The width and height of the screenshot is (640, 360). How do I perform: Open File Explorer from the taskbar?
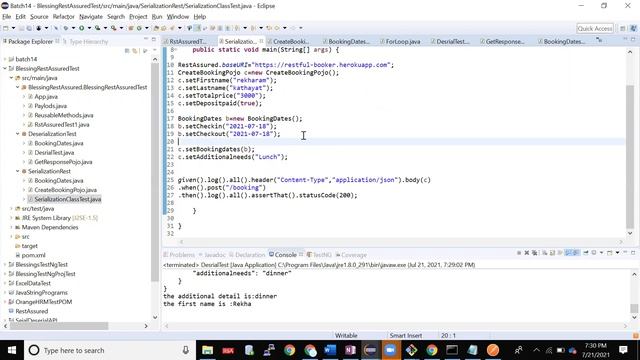pyautogui.click(x=207, y=350)
